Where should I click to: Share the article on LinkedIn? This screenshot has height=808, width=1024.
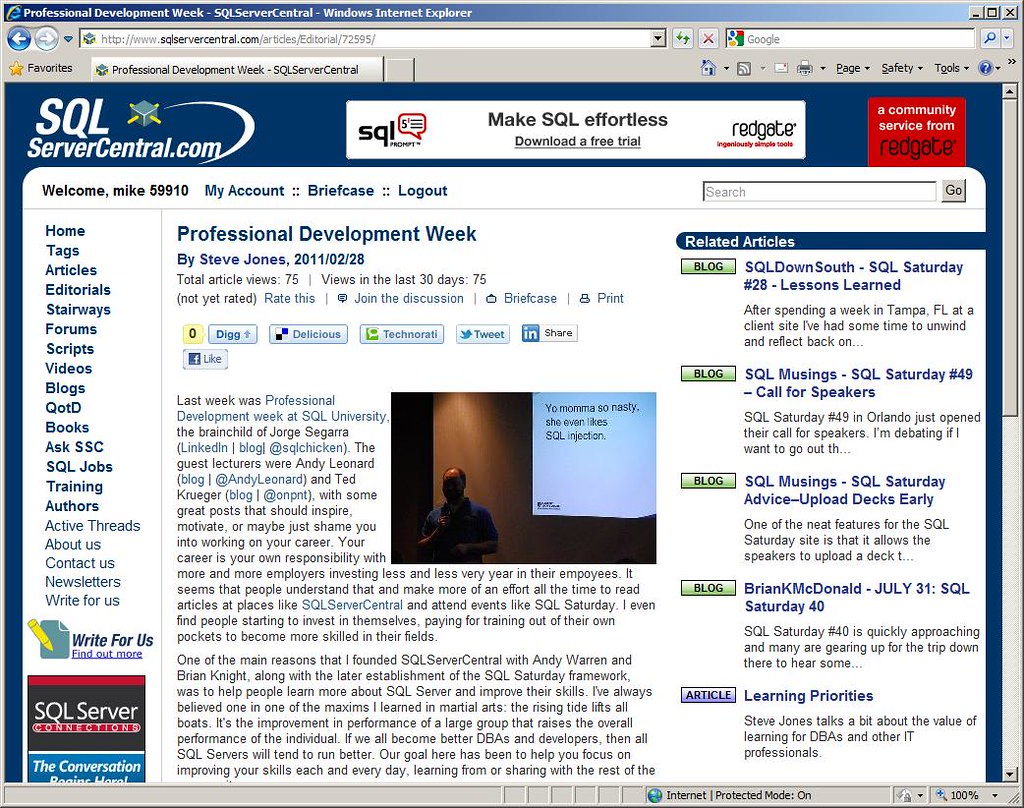pos(549,333)
